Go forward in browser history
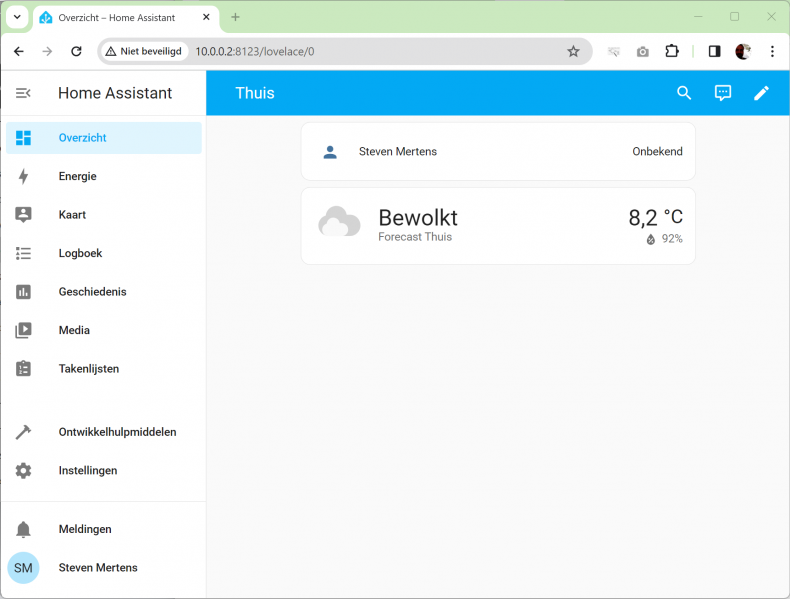 tap(47, 51)
